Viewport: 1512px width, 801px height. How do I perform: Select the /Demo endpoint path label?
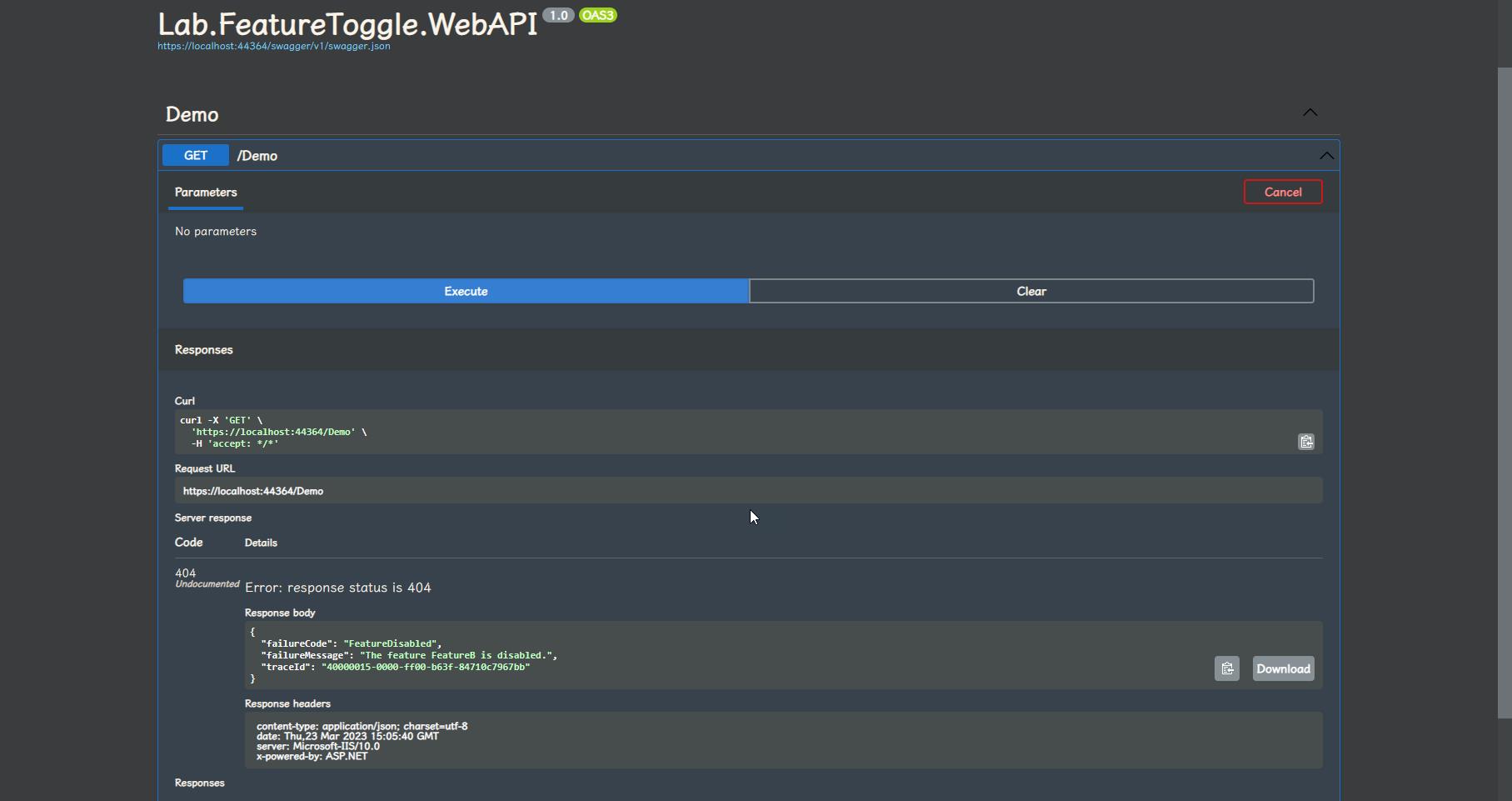[x=257, y=155]
